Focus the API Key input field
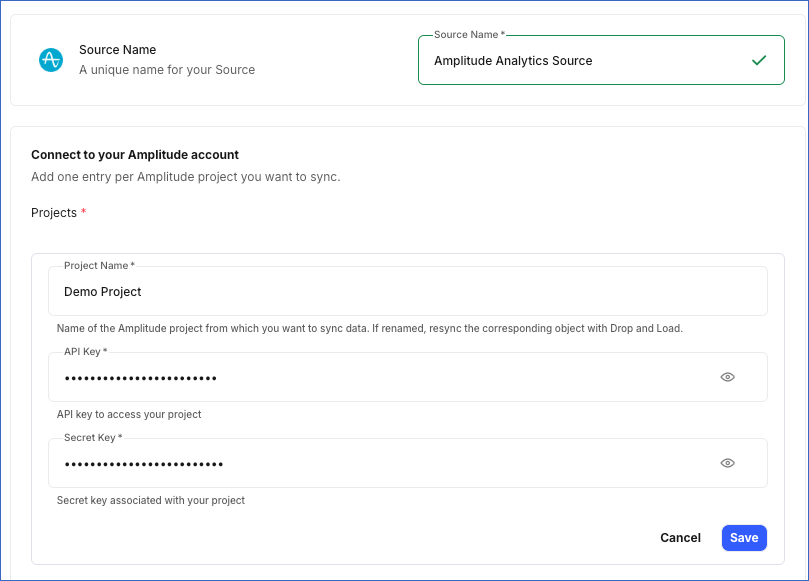 [x=408, y=377]
